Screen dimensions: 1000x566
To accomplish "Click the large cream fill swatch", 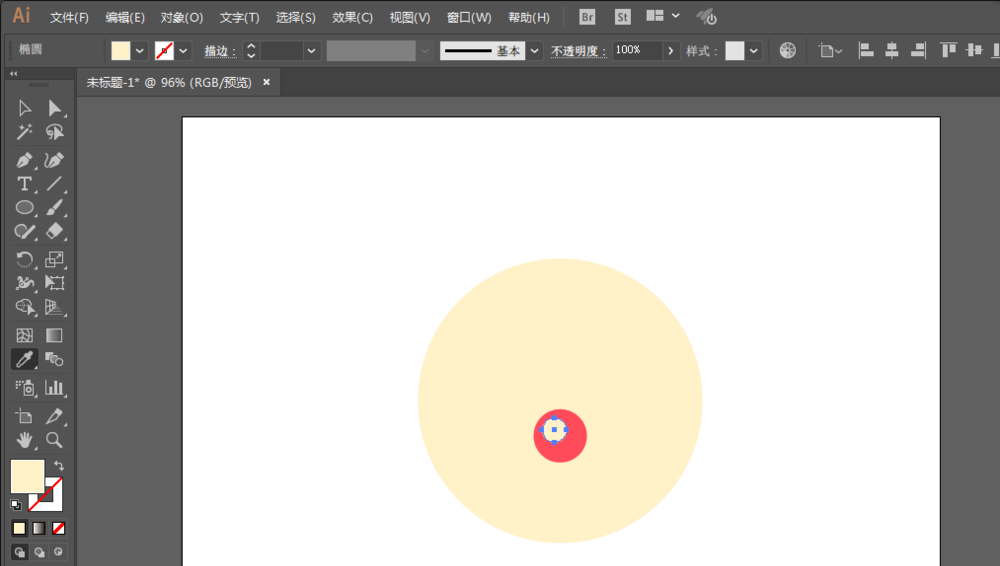I will [x=27, y=476].
